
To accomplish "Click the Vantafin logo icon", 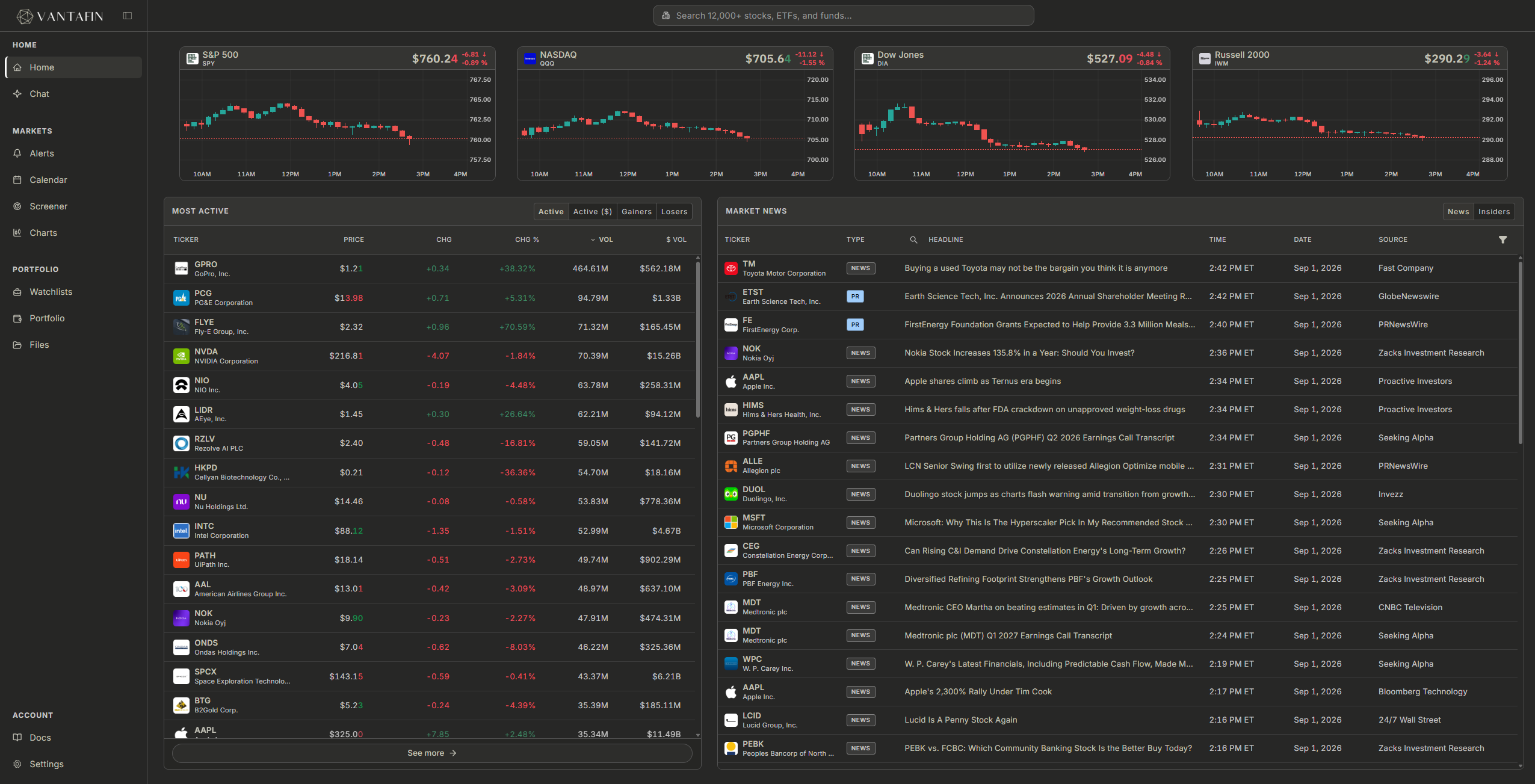I will click(25, 16).
